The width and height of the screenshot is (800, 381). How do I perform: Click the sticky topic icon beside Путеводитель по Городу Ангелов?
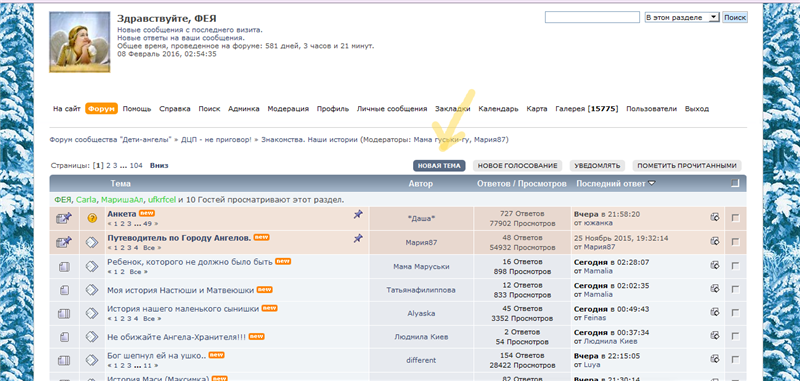(64, 242)
